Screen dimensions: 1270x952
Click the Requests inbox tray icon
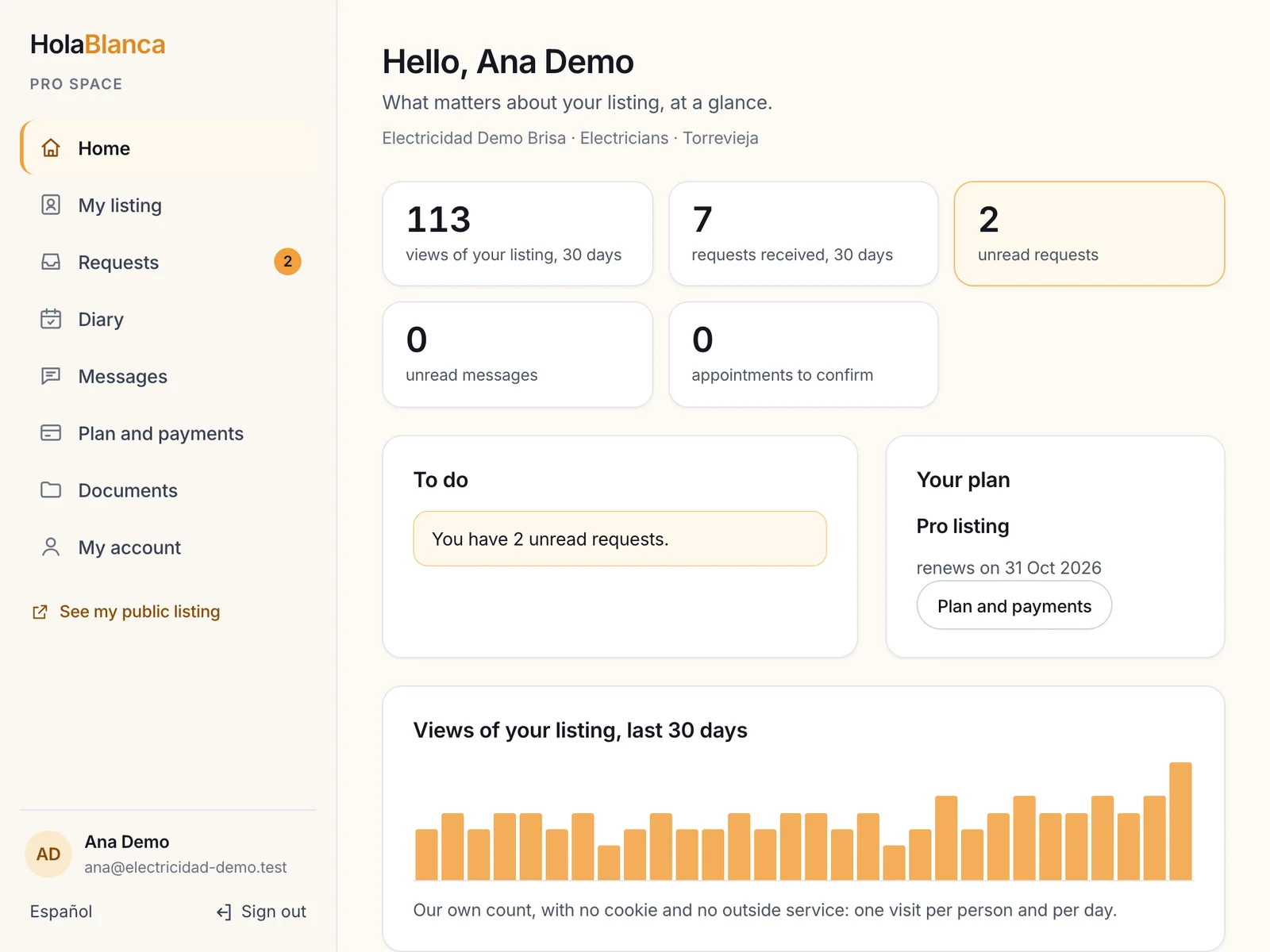pos(51,263)
